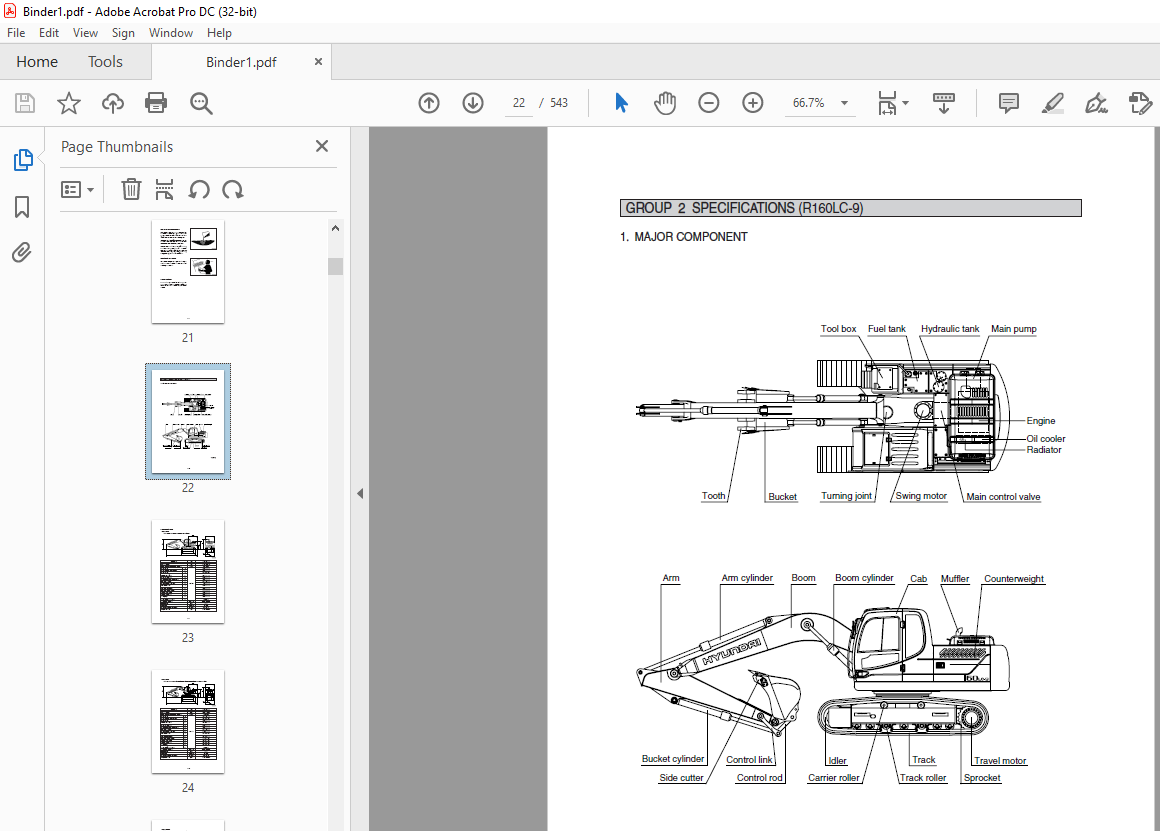Screen dimensions: 1160x831
Task: Collapse the left navigation pane
Action: point(360,493)
